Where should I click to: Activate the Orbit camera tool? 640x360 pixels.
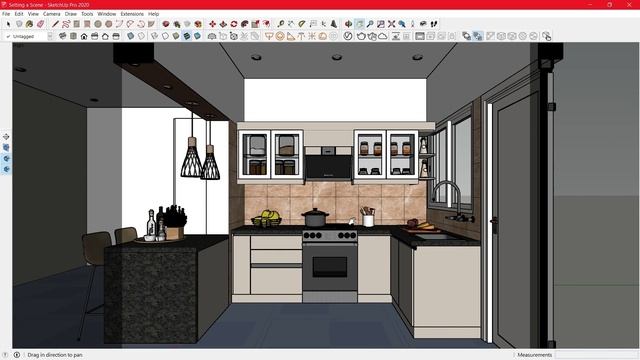(x=348, y=24)
